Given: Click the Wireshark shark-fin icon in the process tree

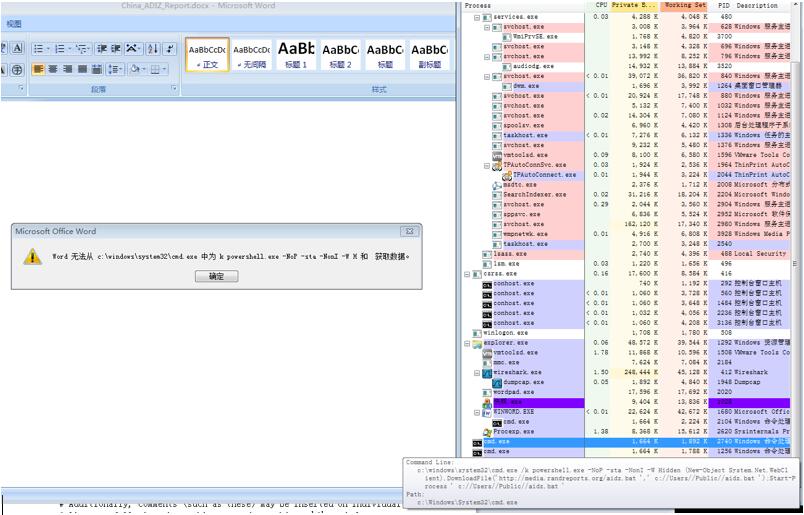Looking at the screenshot, I should point(487,372).
